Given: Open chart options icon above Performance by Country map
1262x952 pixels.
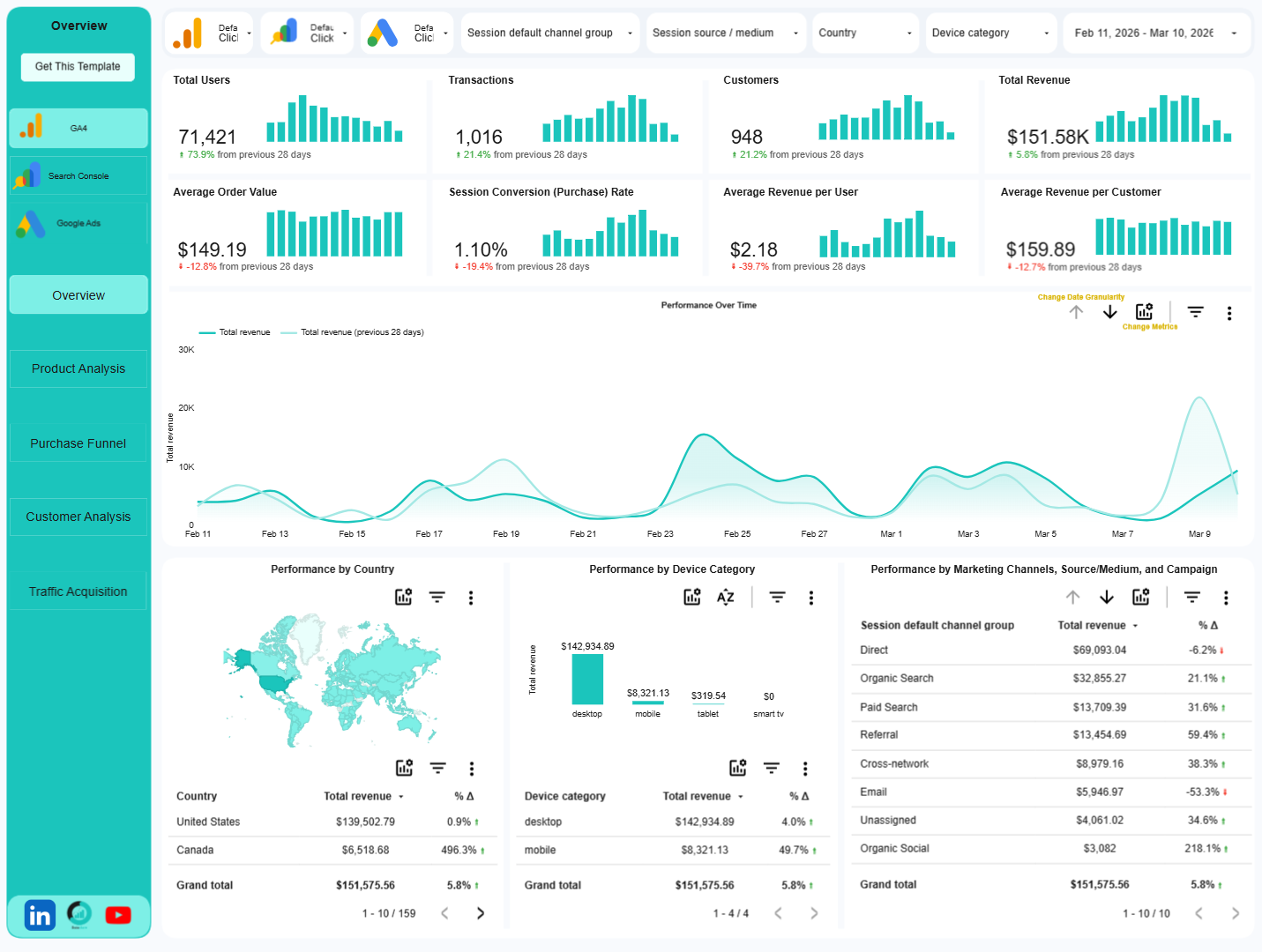Looking at the screenshot, I should (404, 597).
